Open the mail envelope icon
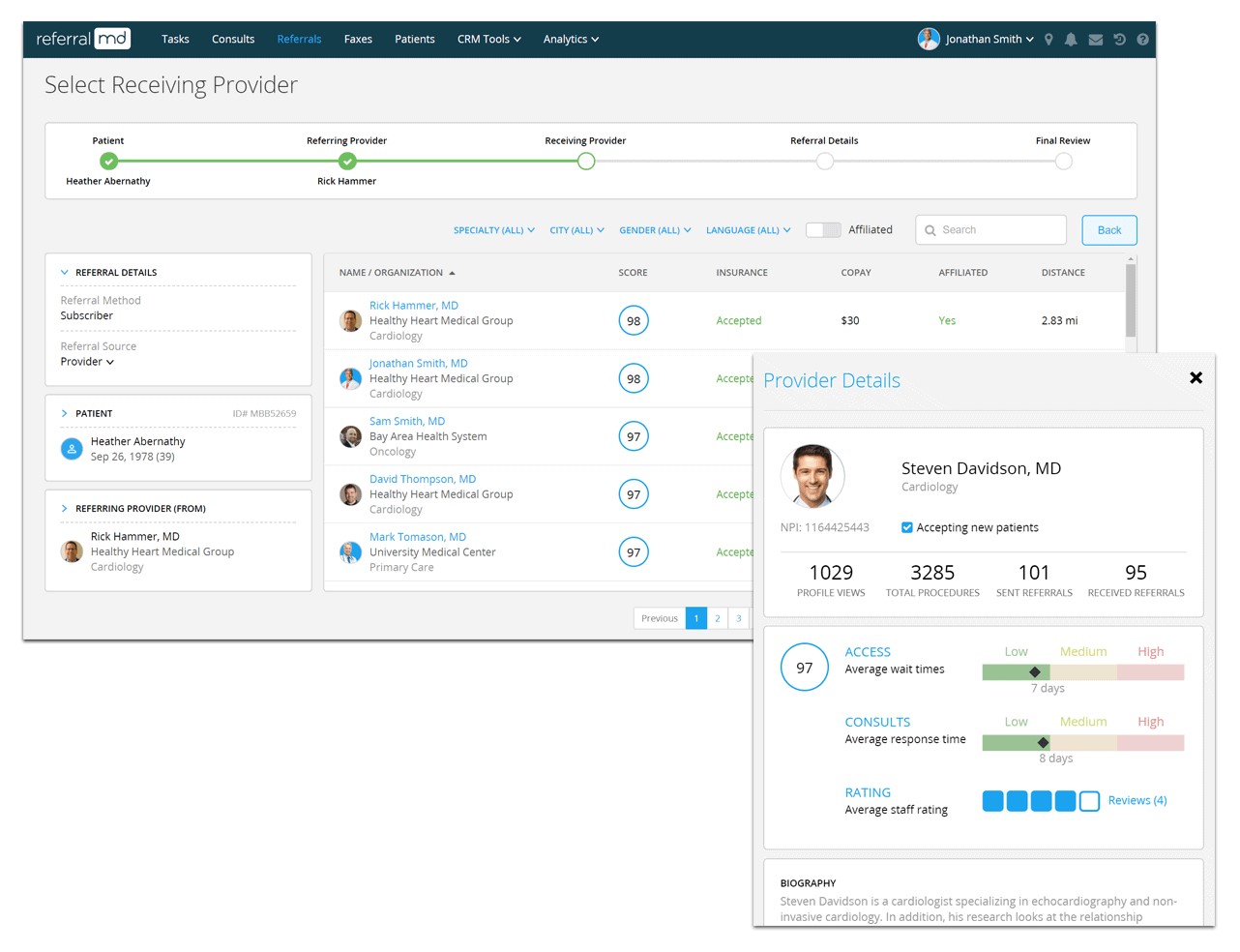1240x952 pixels. coord(1095,40)
